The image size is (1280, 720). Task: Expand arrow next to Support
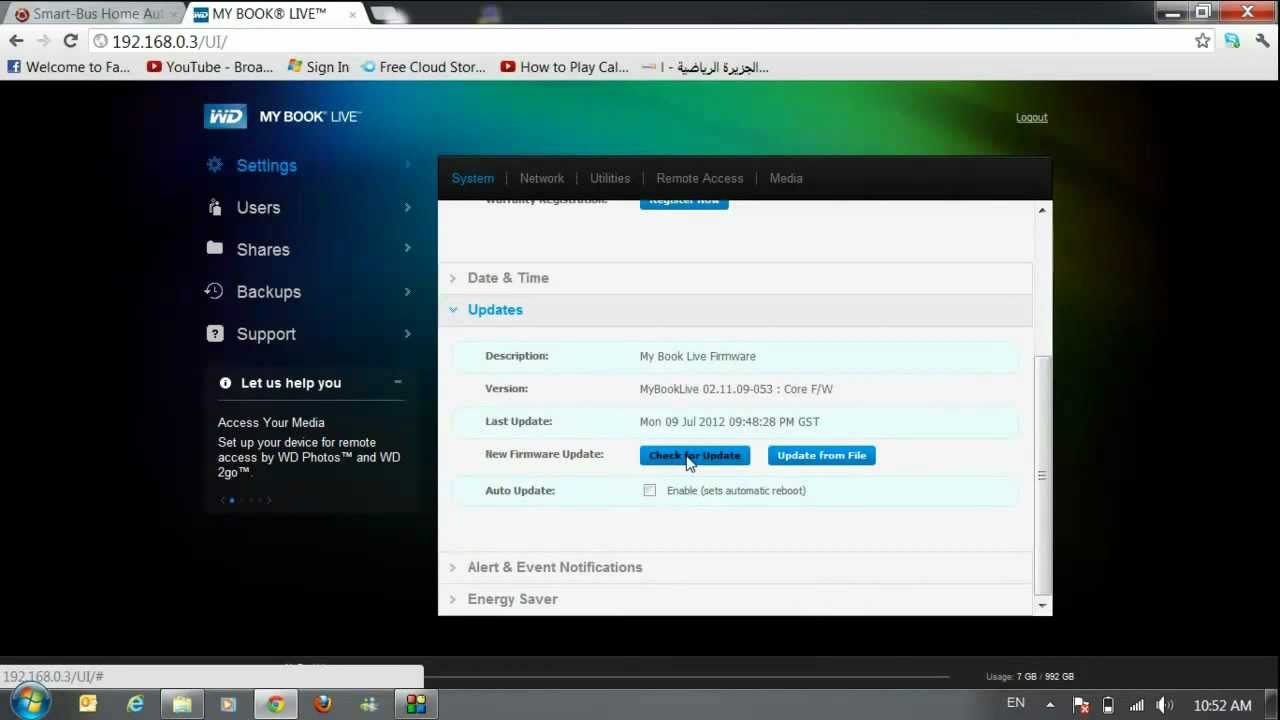407,333
